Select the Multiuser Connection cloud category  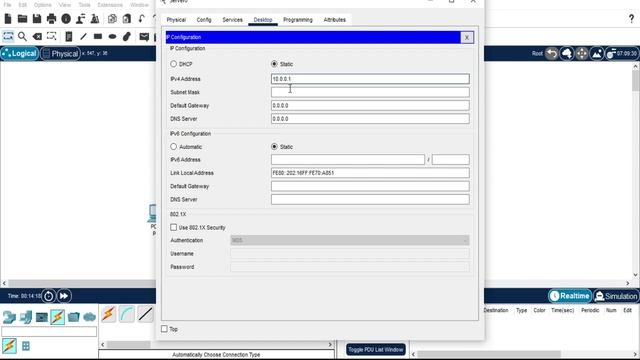click(x=89, y=317)
